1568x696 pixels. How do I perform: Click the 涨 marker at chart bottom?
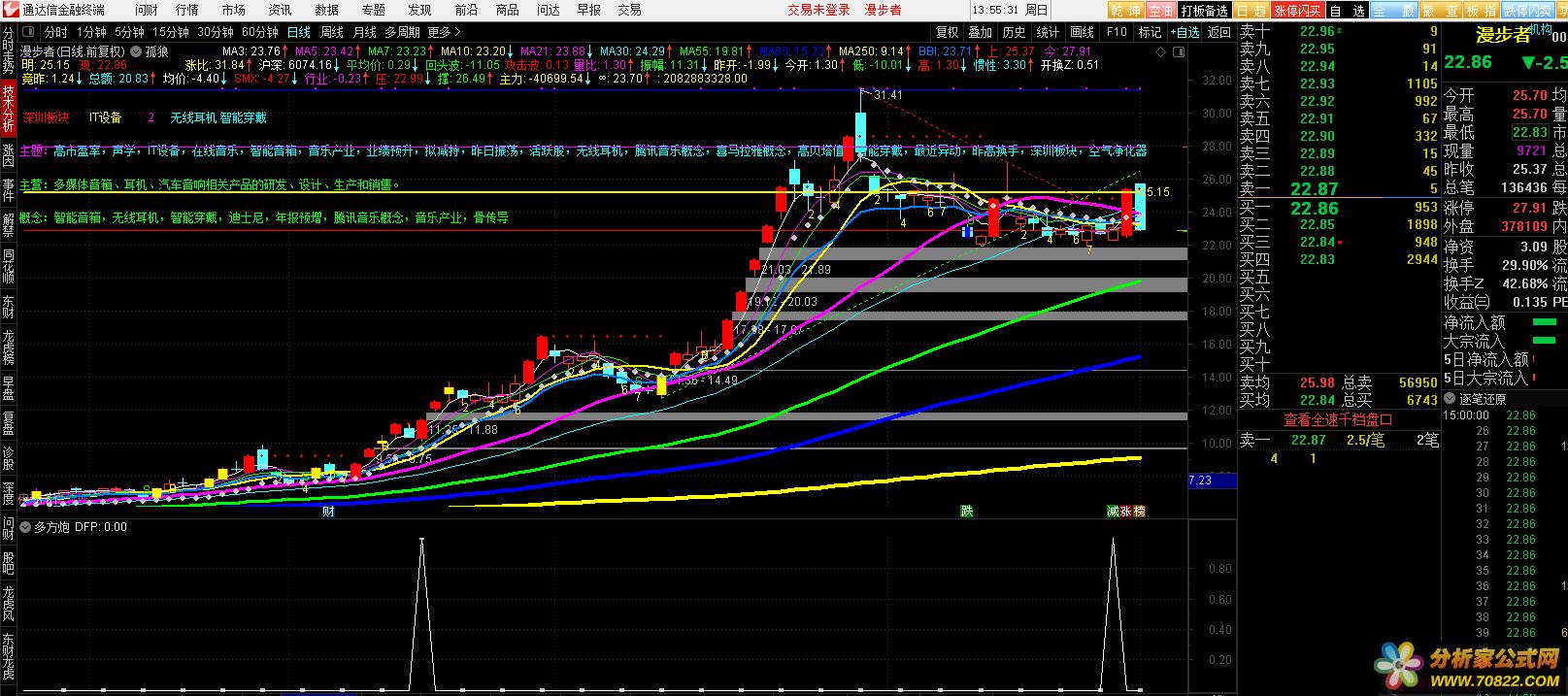(1126, 512)
